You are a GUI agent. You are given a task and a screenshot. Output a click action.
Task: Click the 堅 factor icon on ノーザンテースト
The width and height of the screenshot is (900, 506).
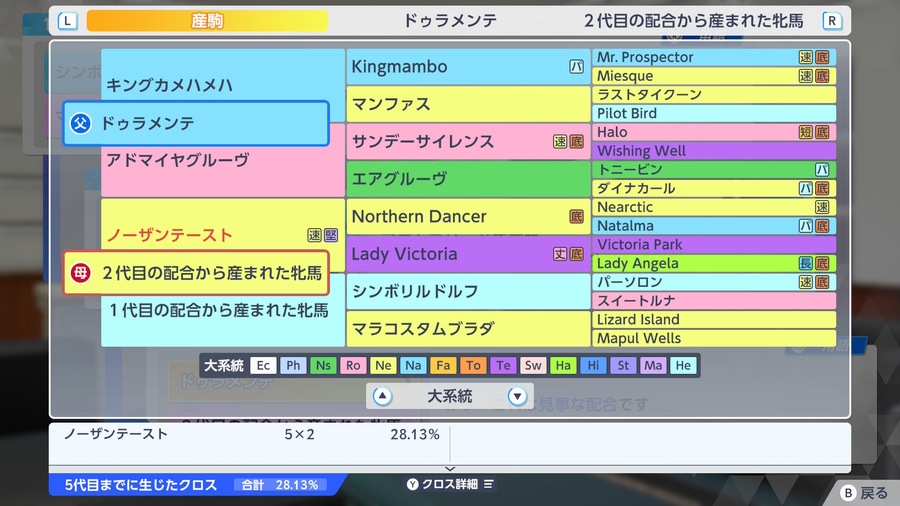point(331,235)
